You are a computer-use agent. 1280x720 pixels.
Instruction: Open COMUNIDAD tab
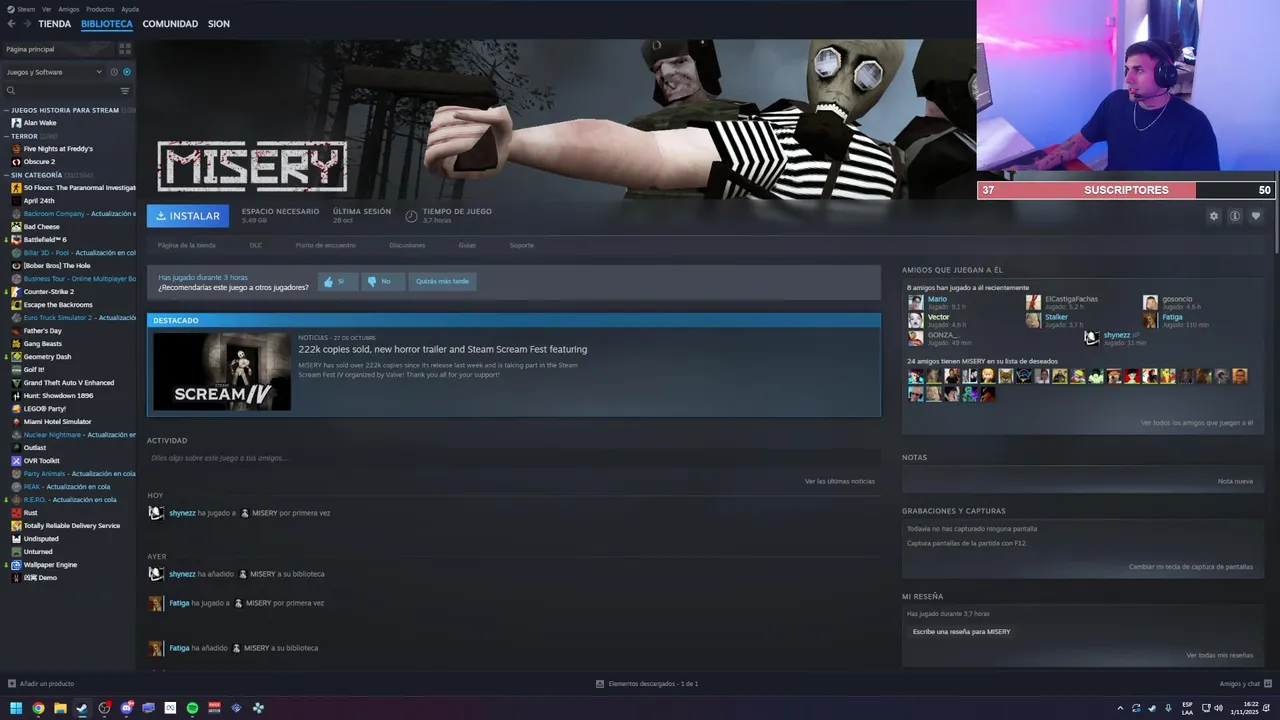(x=170, y=24)
